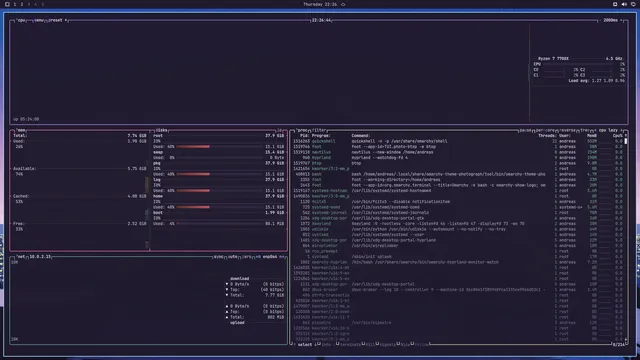Click the filter field in the proc box
The height and width of the screenshot is (360, 640).
click(319, 130)
